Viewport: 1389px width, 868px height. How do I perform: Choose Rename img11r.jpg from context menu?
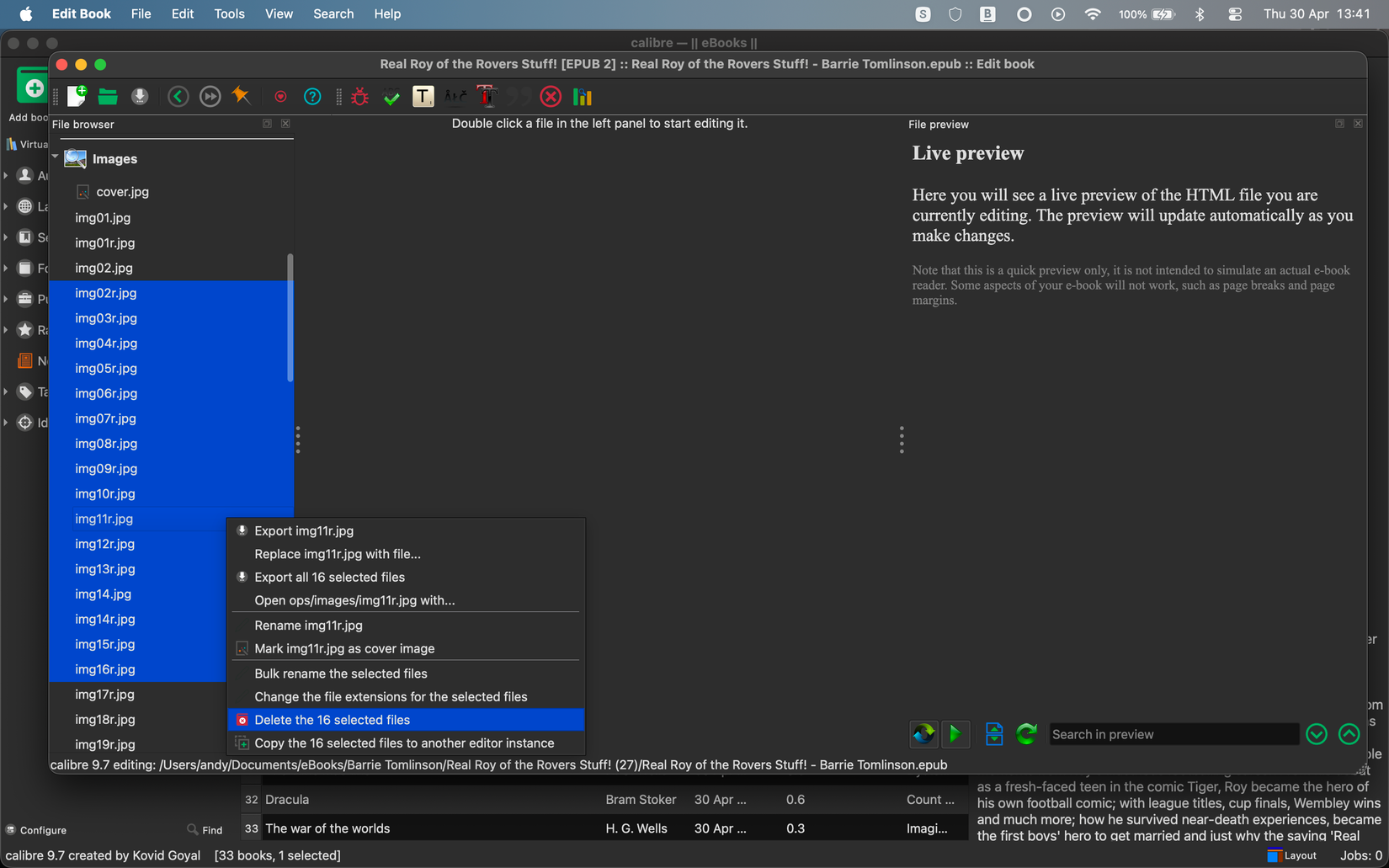coord(406,626)
